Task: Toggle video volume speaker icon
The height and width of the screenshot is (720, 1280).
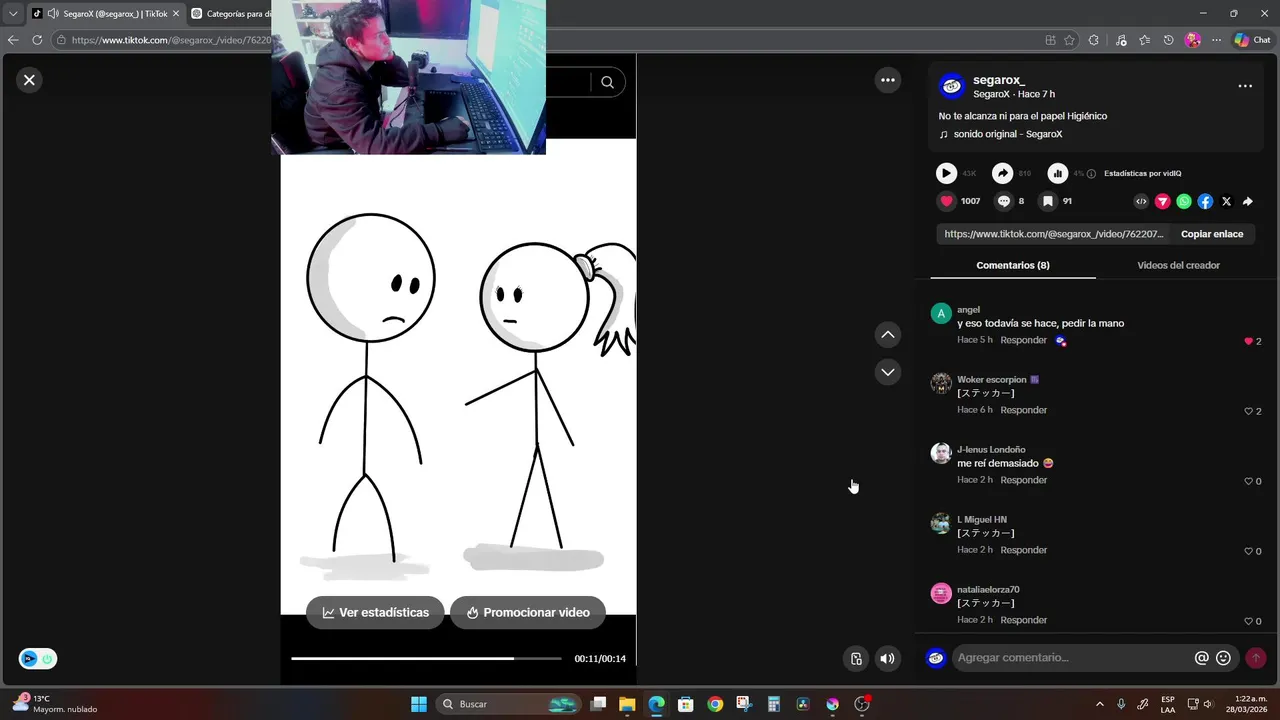Action: (x=887, y=658)
